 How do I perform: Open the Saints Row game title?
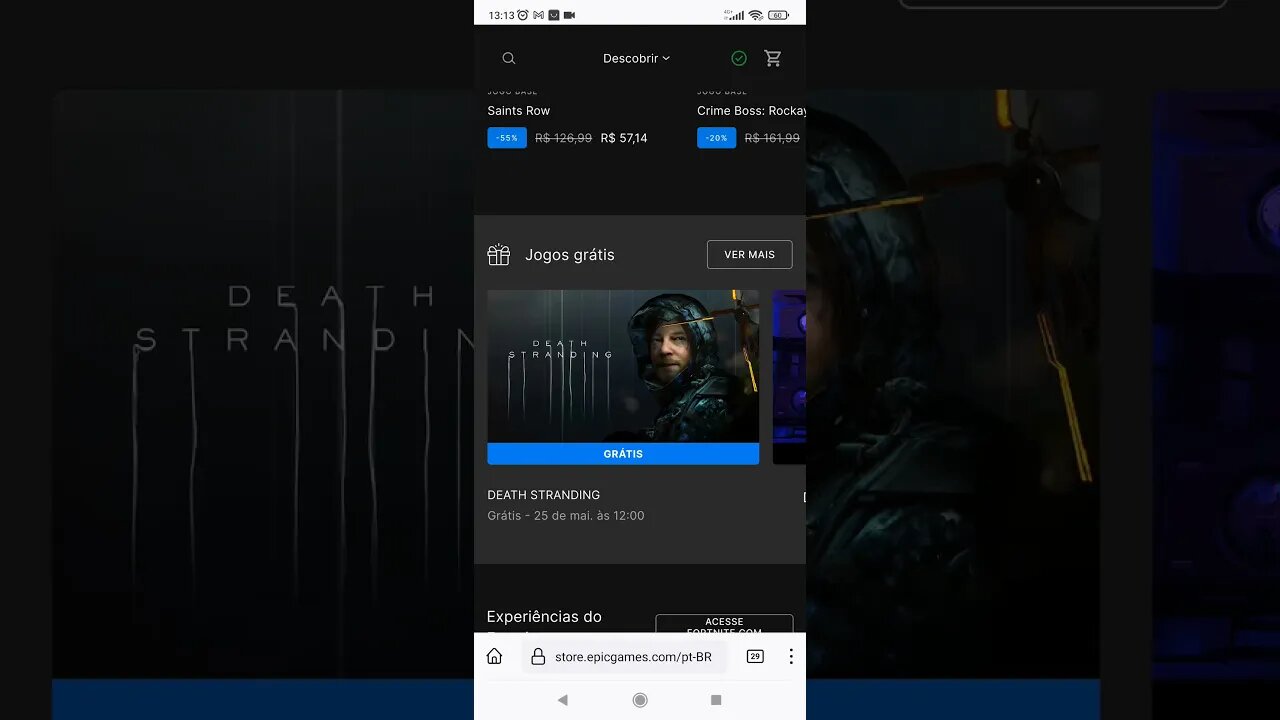click(x=519, y=111)
